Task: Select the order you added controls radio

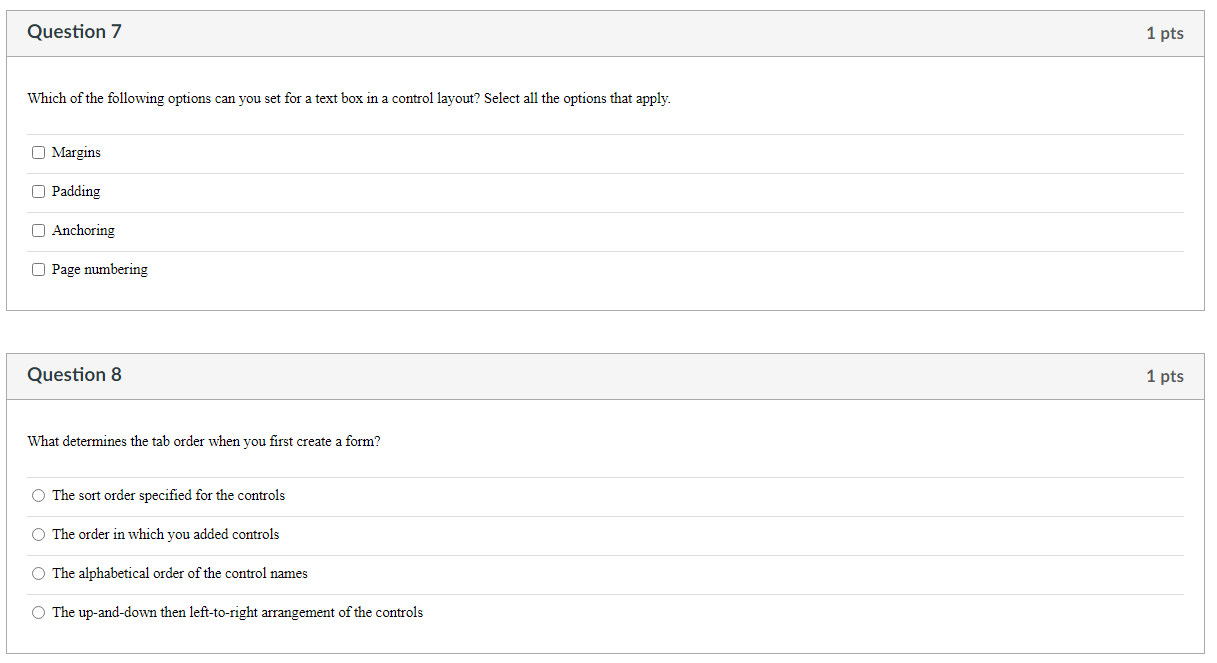Action: pos(38,535)
